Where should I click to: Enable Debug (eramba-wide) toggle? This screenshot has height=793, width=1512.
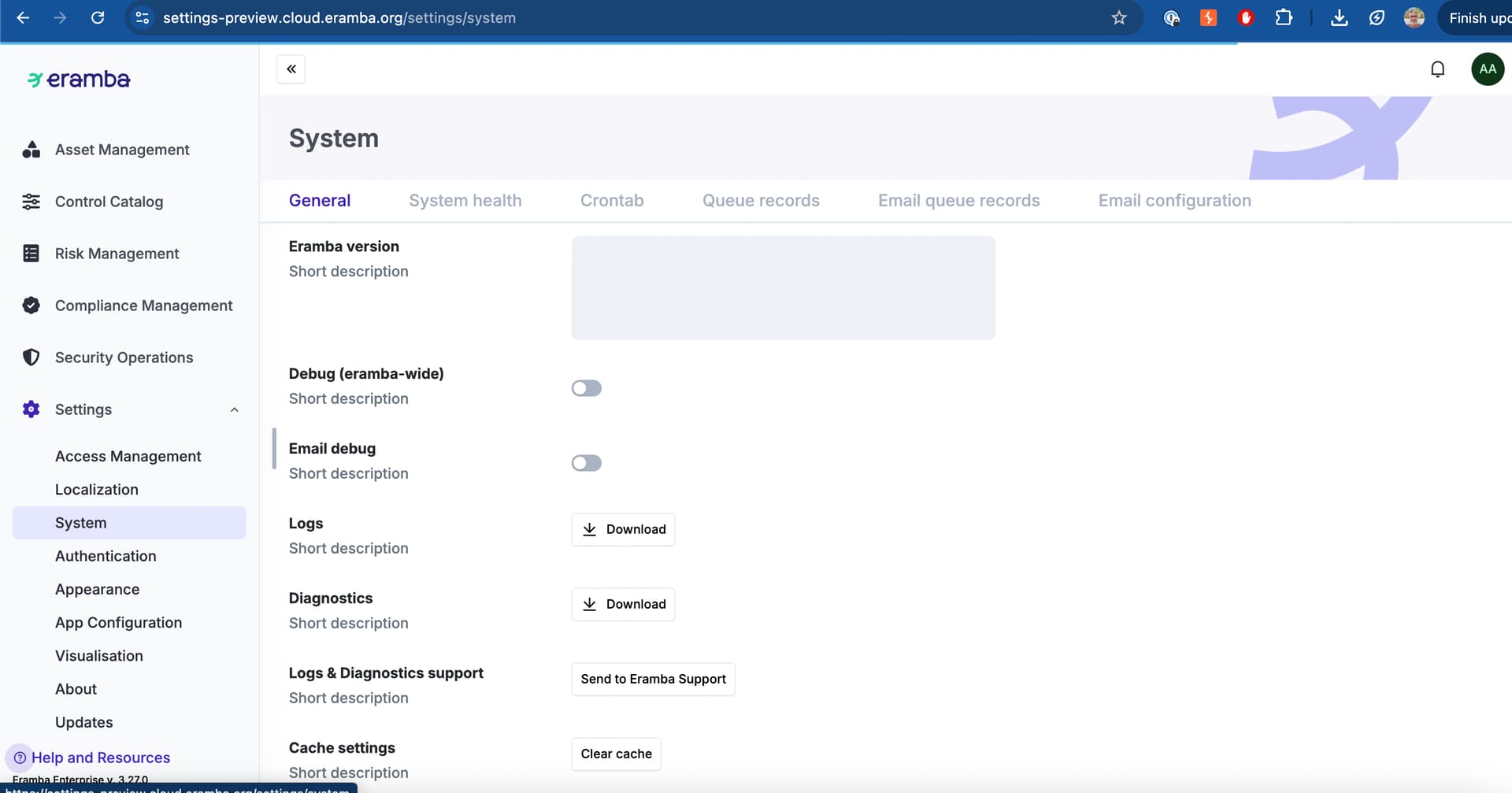pyautogui.click(x=587, y=388)
